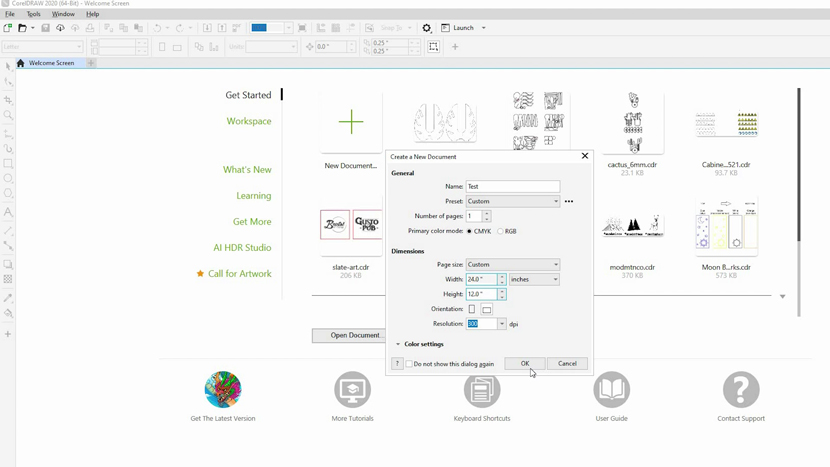Select portrait orientation icon in dialog
This screenshot has height=467, width=830.
tap(472, 309)
